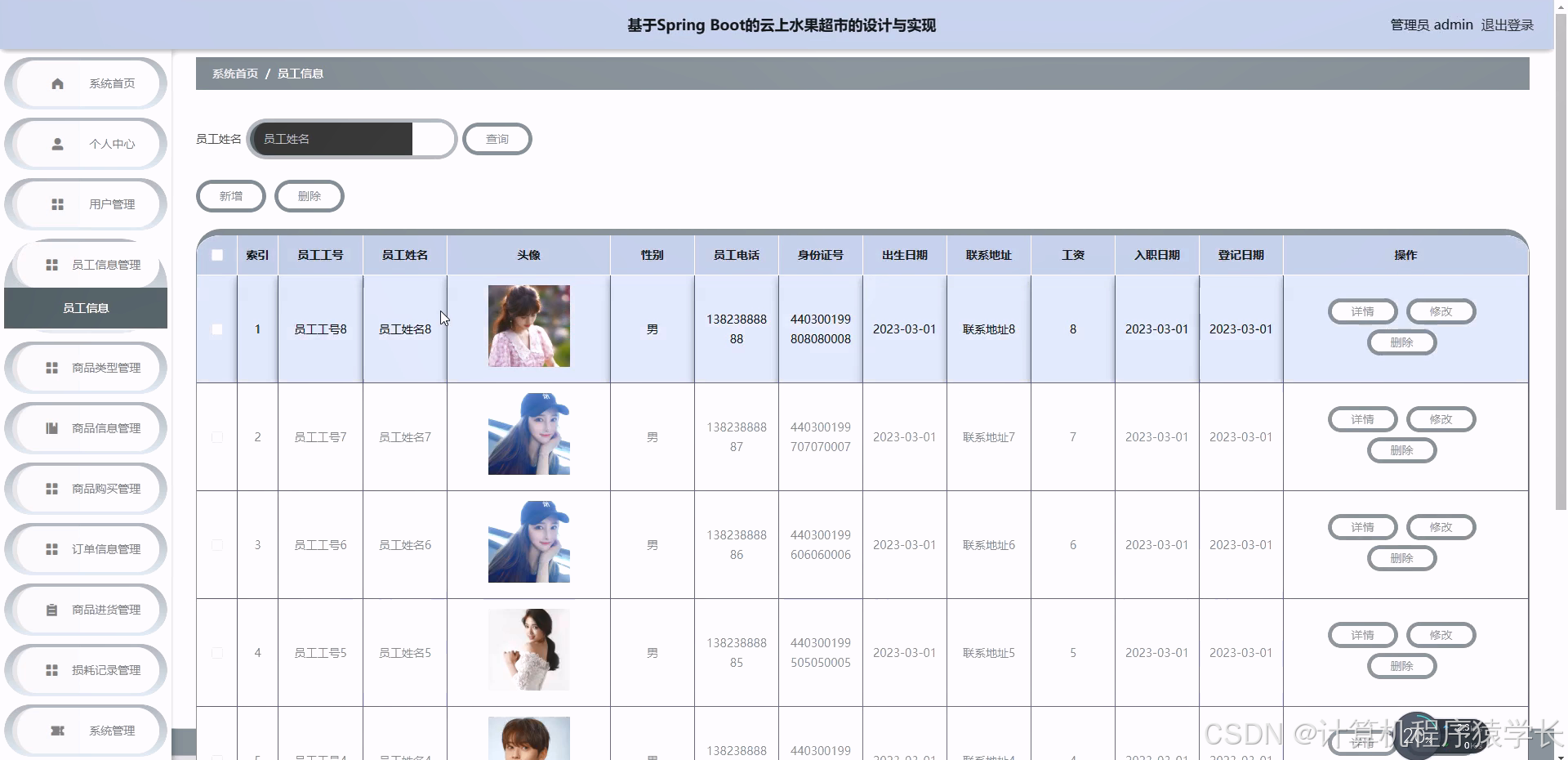Click 详情 for 员工工号5 row
The image size is (1568, 760).
pos(1362,635)
